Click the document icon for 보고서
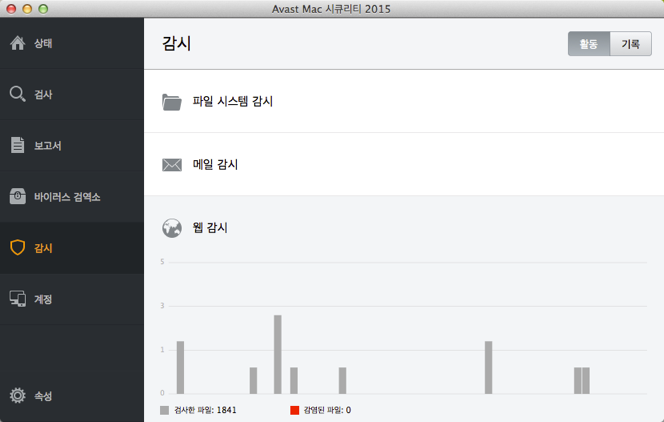Viewport: 664px width, 422px height. (x=17, y=145)
